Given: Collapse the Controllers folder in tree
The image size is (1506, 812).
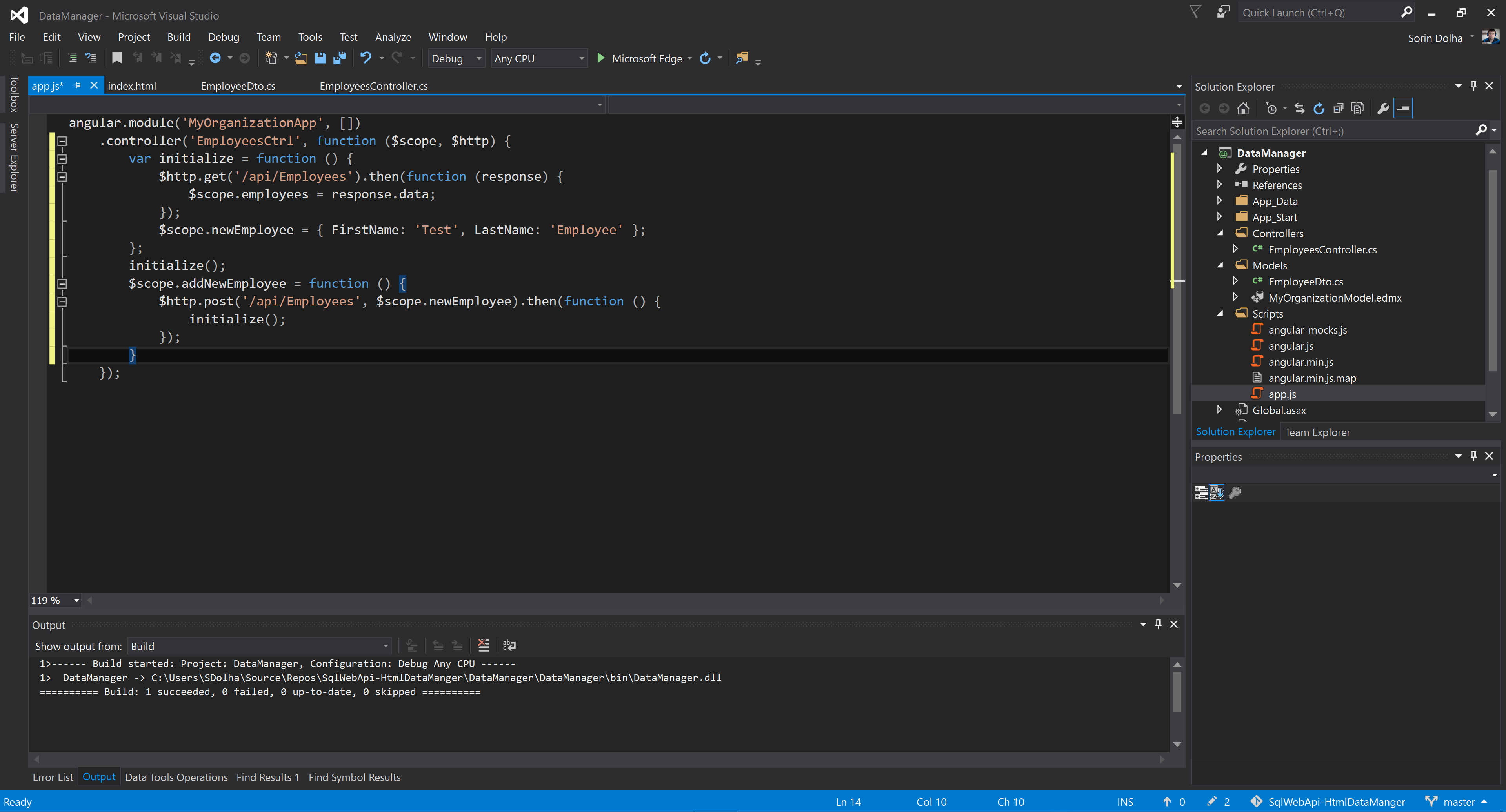Looking at the screenshot, I should (1220, 233).
